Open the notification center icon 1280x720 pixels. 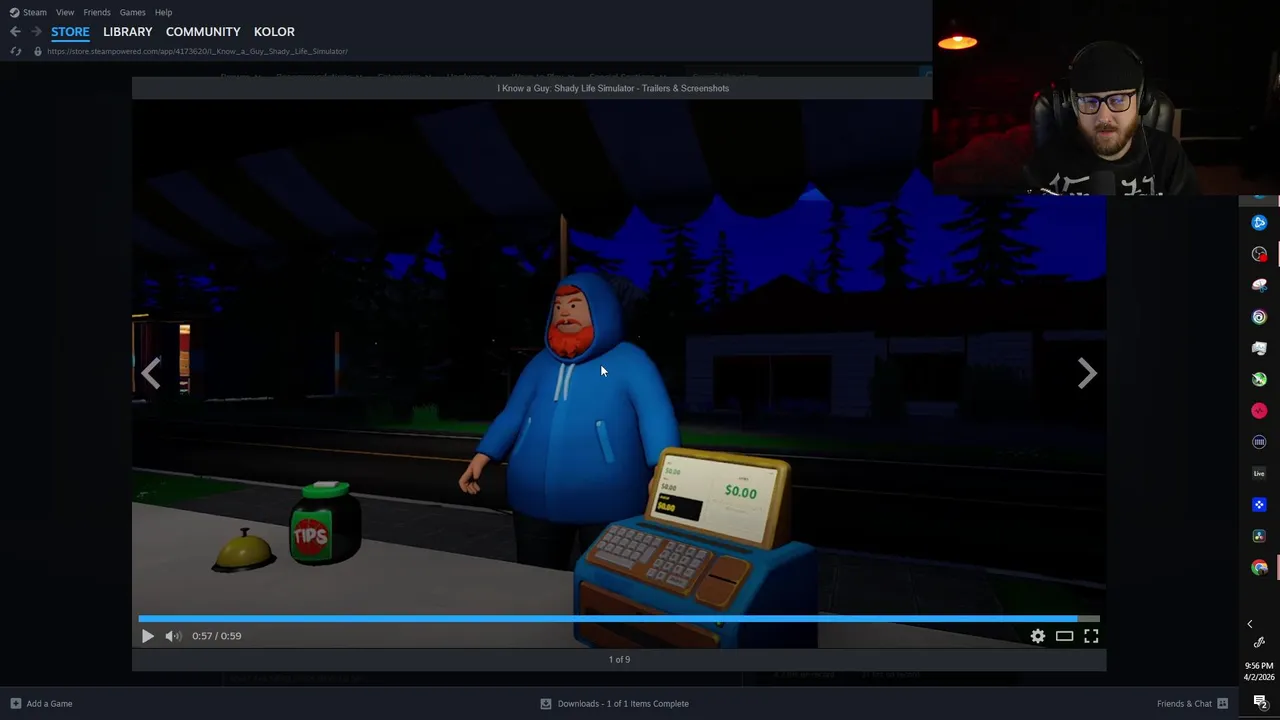pos(1259,701)
